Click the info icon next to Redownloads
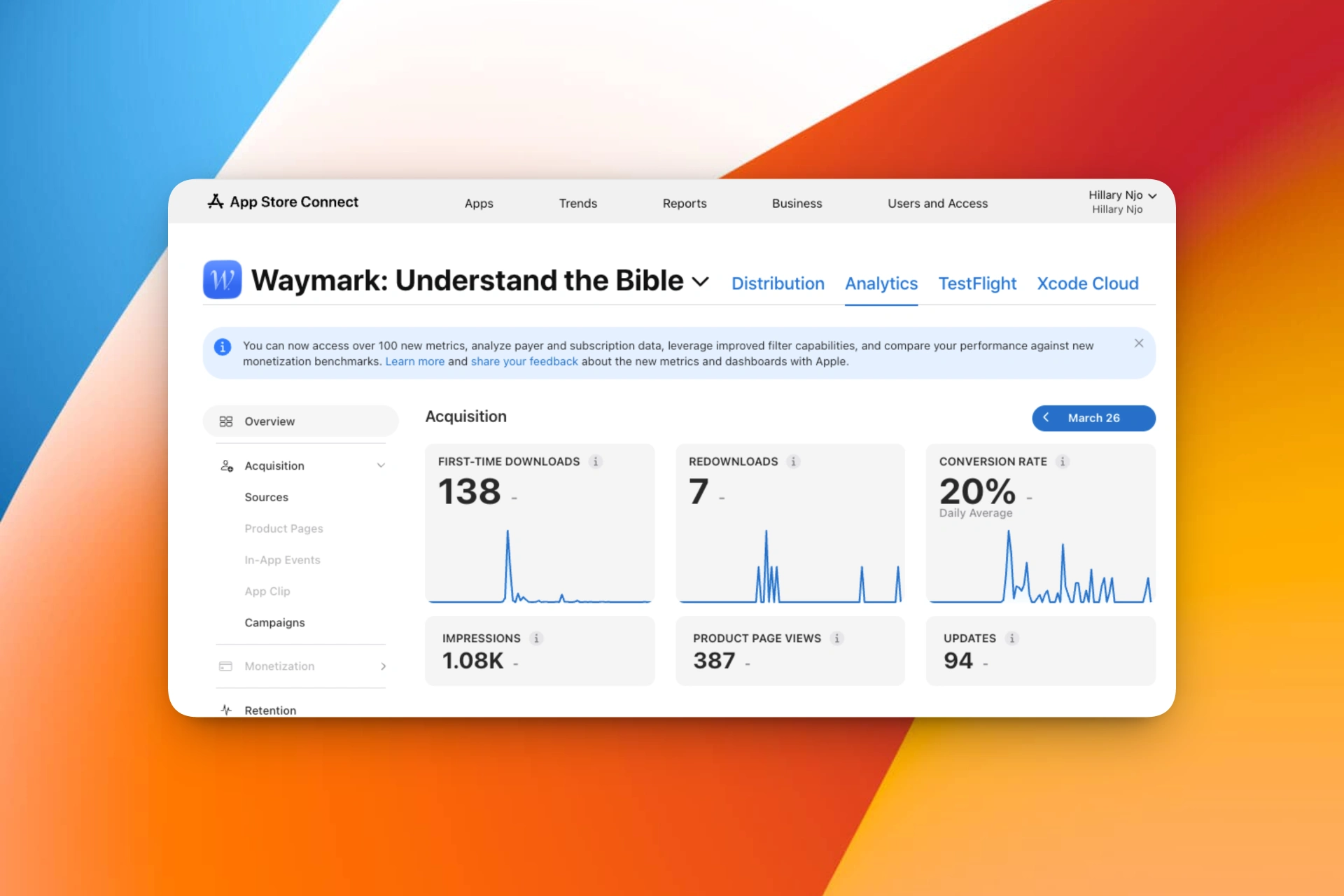Screen dimensions: 1344x896 793,461
